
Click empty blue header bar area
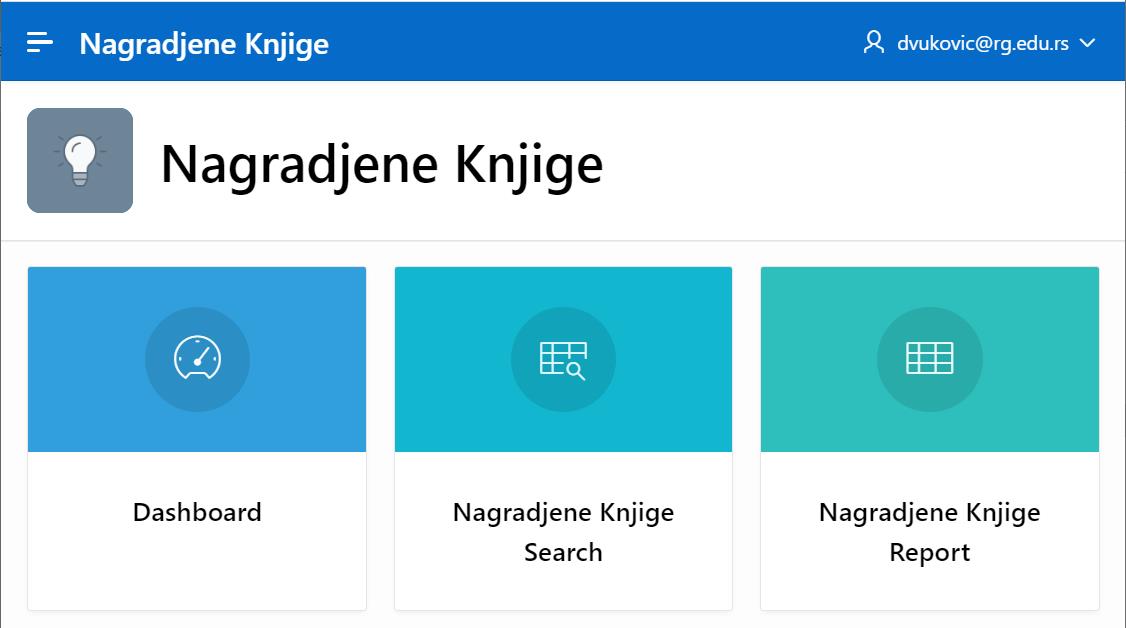pyautogui.click(x=600, y=42)
